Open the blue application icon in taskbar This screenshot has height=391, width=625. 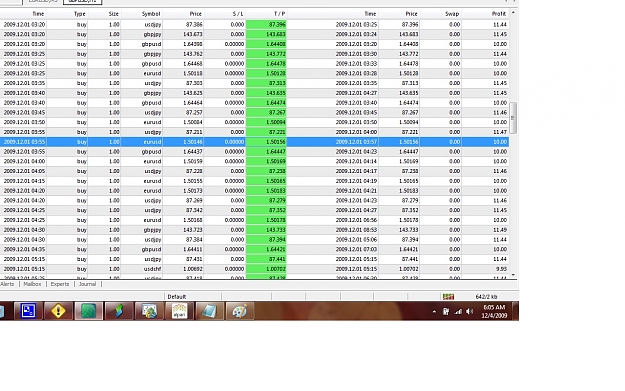(28, 311)
